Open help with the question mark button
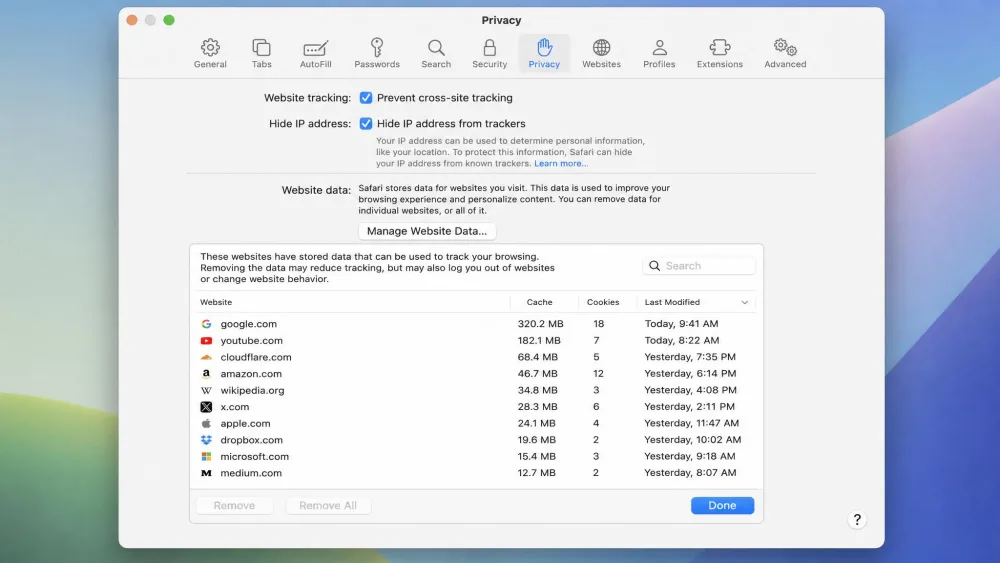The image size is (1000, 563). (857, 520)
